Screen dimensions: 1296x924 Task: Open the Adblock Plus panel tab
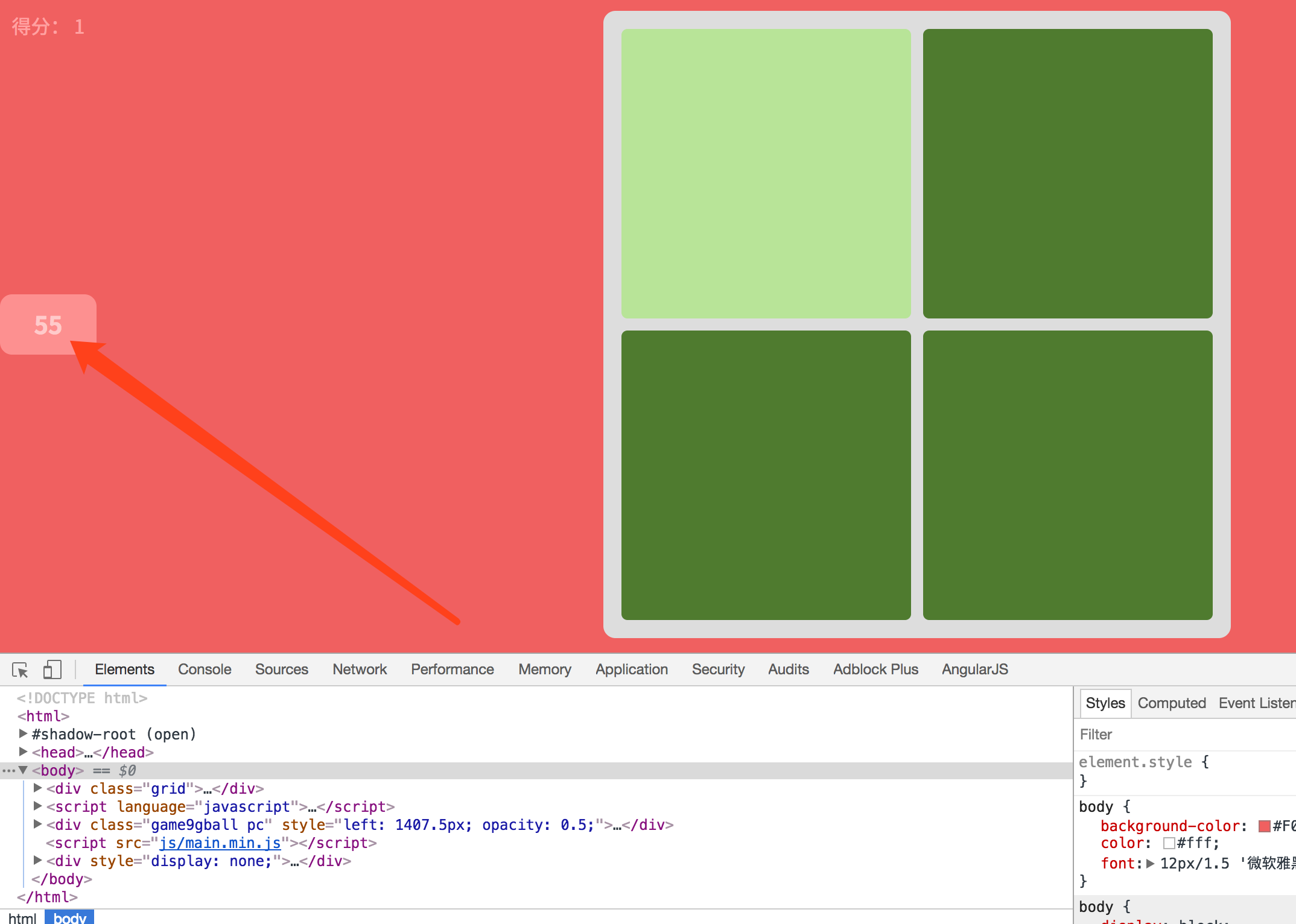(x=875, y=669)
